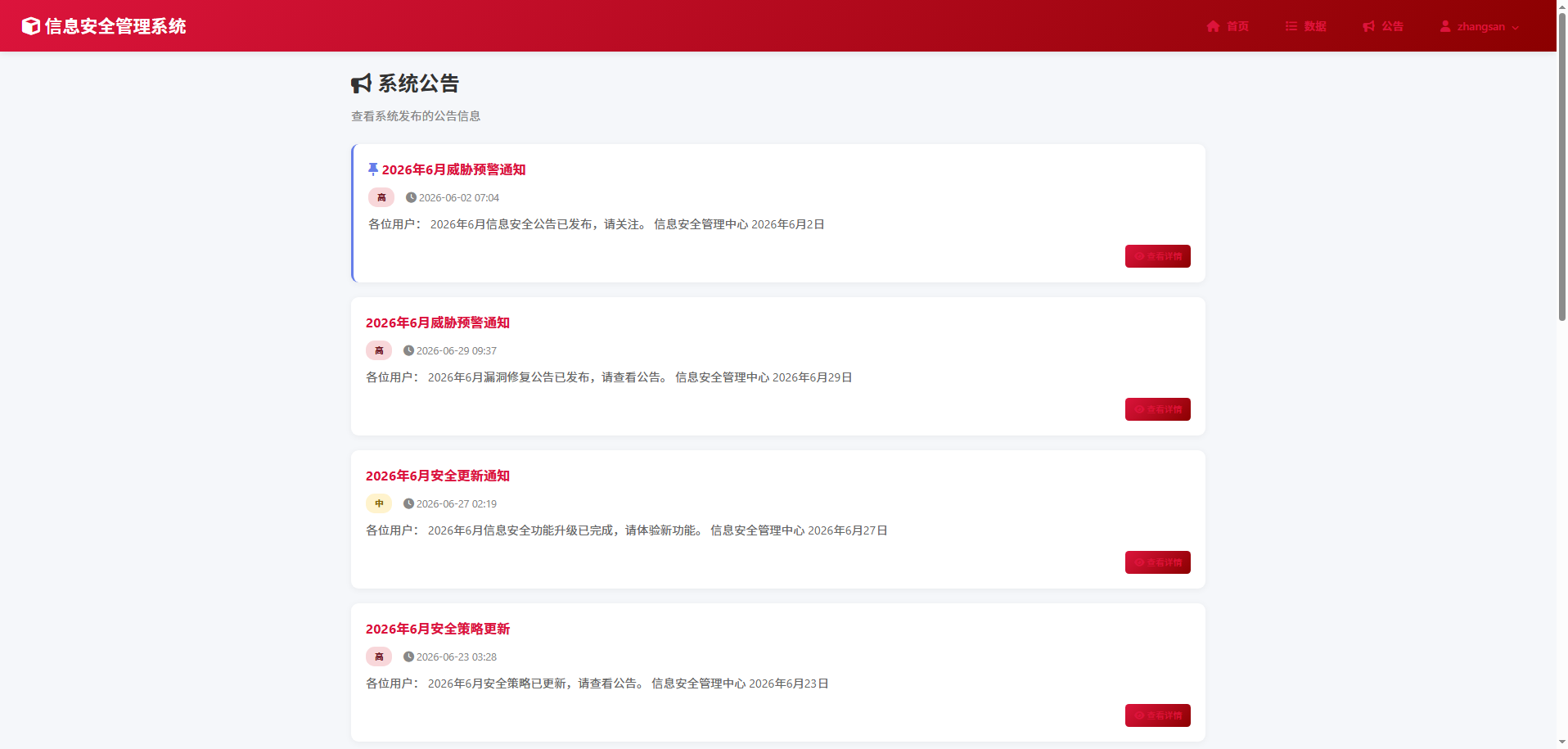1568x749 pixels.
Task: Click the 2026-06-23 03:28 timestamp
Action: [x=457, y=657]
